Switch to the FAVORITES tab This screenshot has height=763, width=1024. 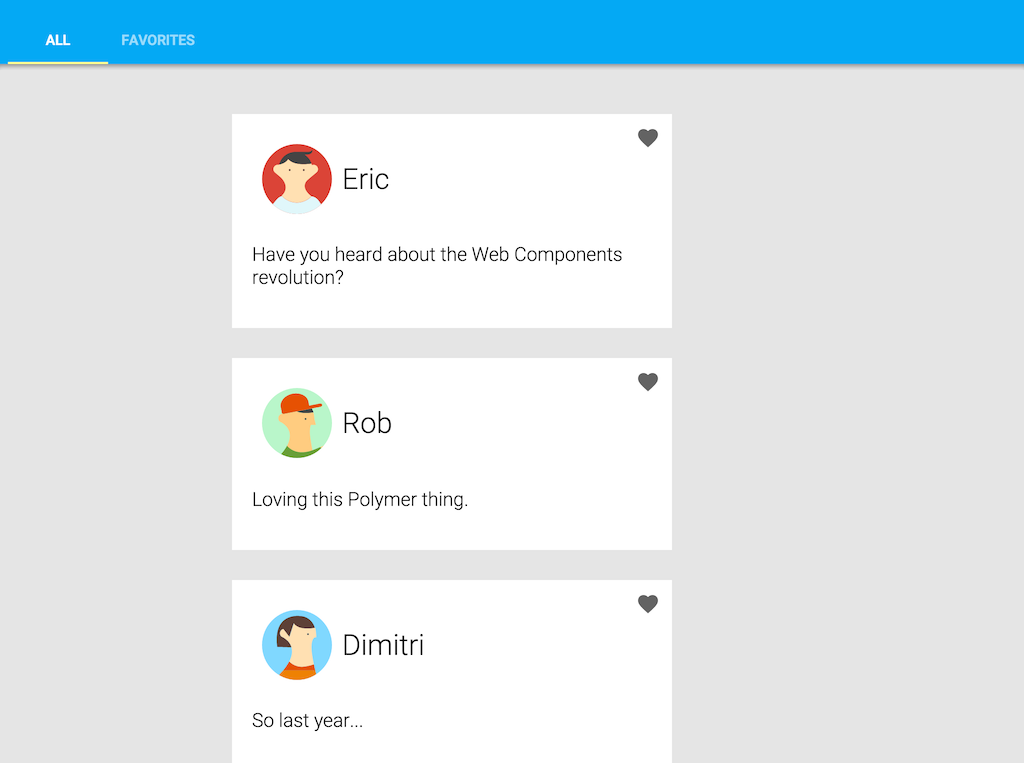tap(158, 40)
